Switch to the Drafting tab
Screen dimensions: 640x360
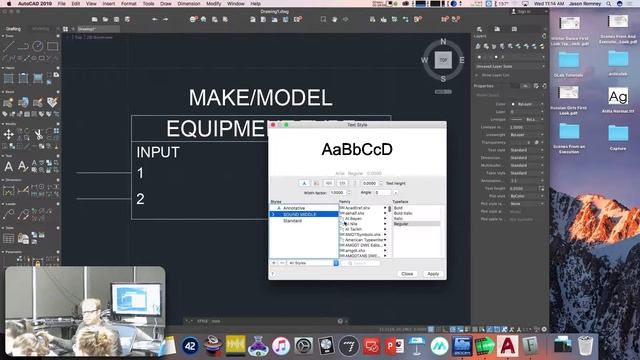tap(13, 29)
